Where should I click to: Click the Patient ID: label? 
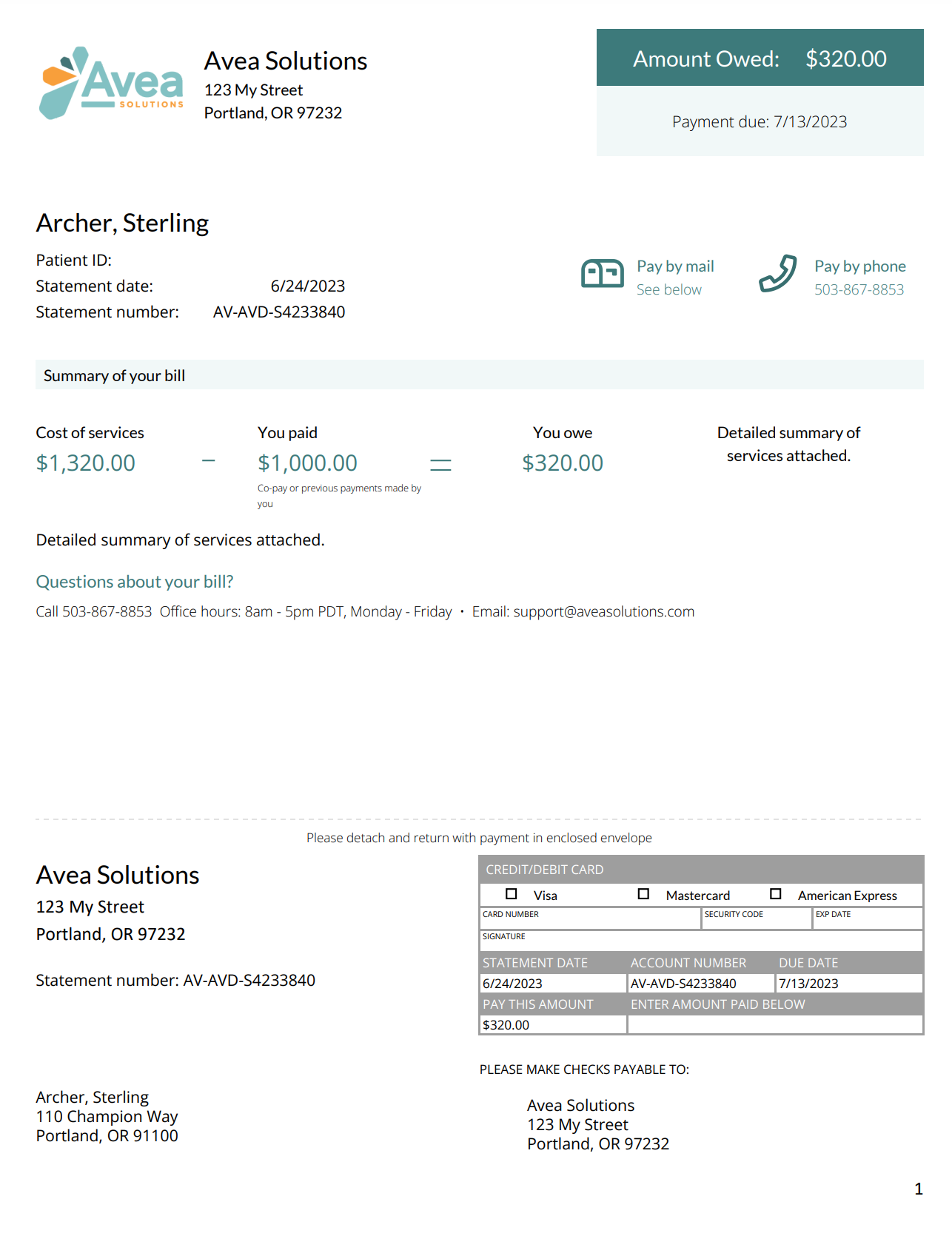click(74, 261)
